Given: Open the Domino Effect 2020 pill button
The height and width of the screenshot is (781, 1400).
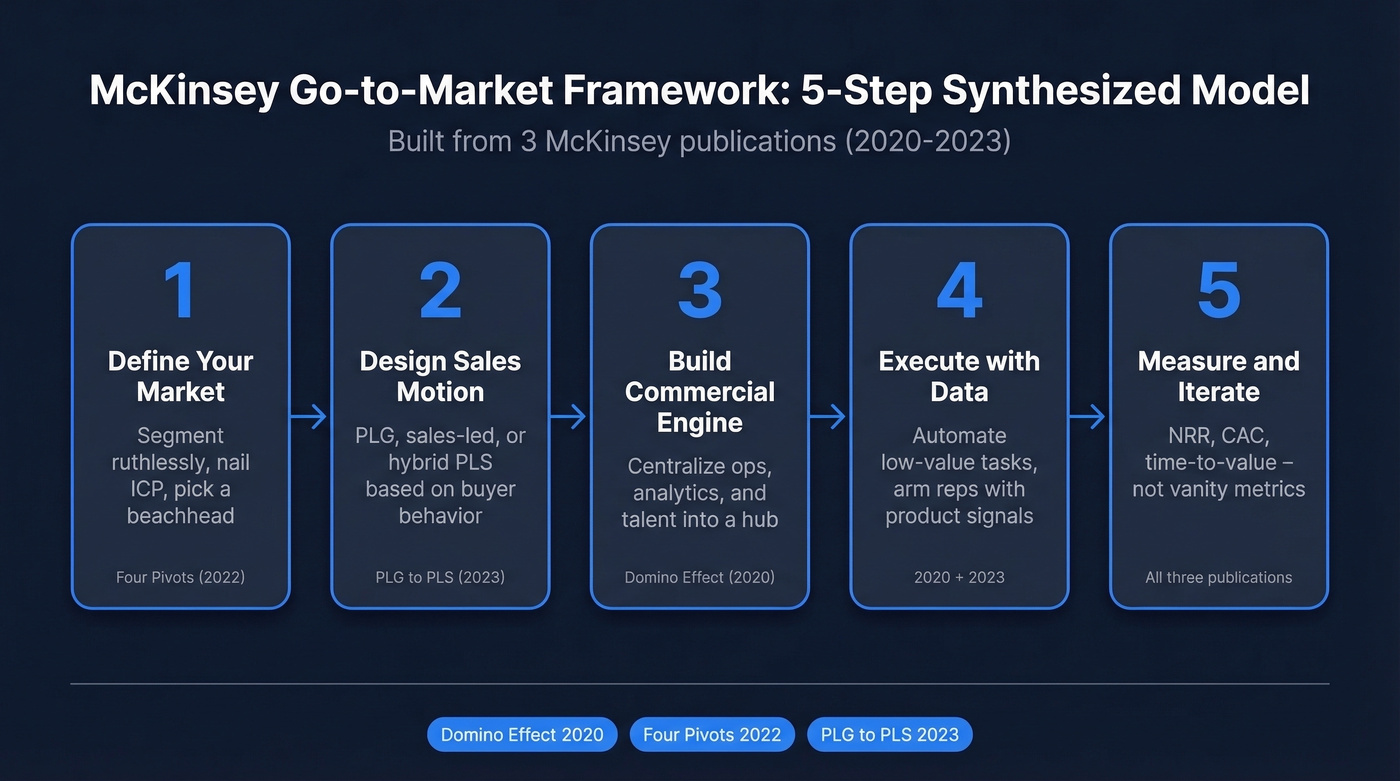Looking at the screenshot, I should [x=521, y=734].
